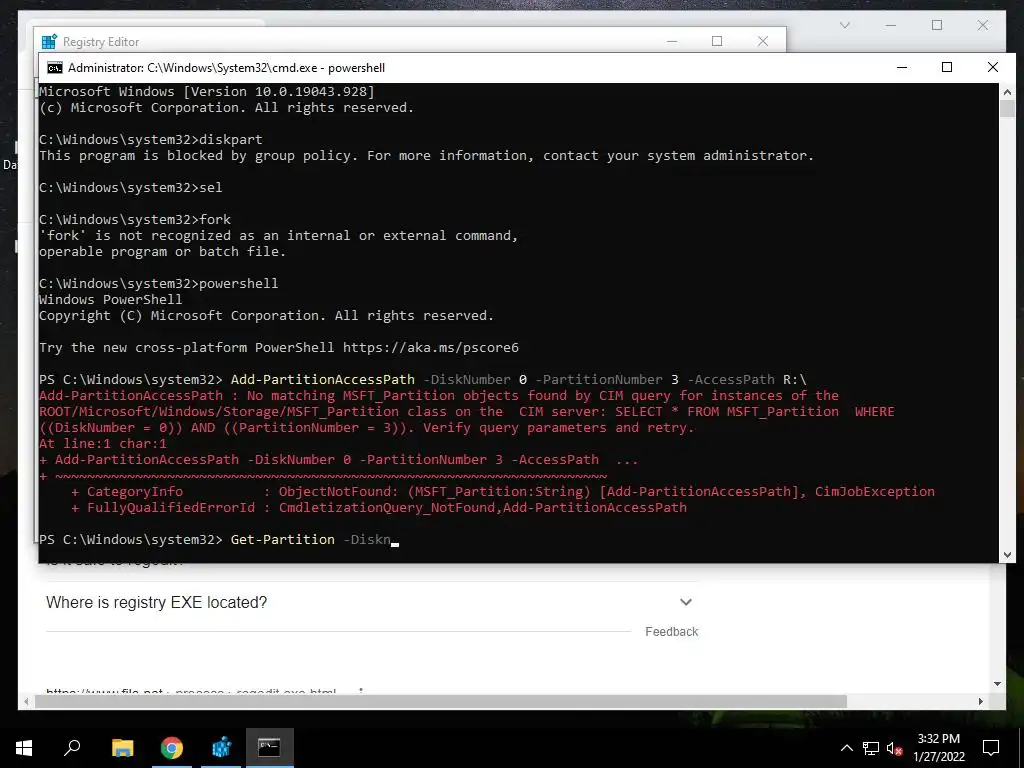Viewport: 1024px width, 768px height.
Task: Close the Registry Editor window
Action: [763, 41]
